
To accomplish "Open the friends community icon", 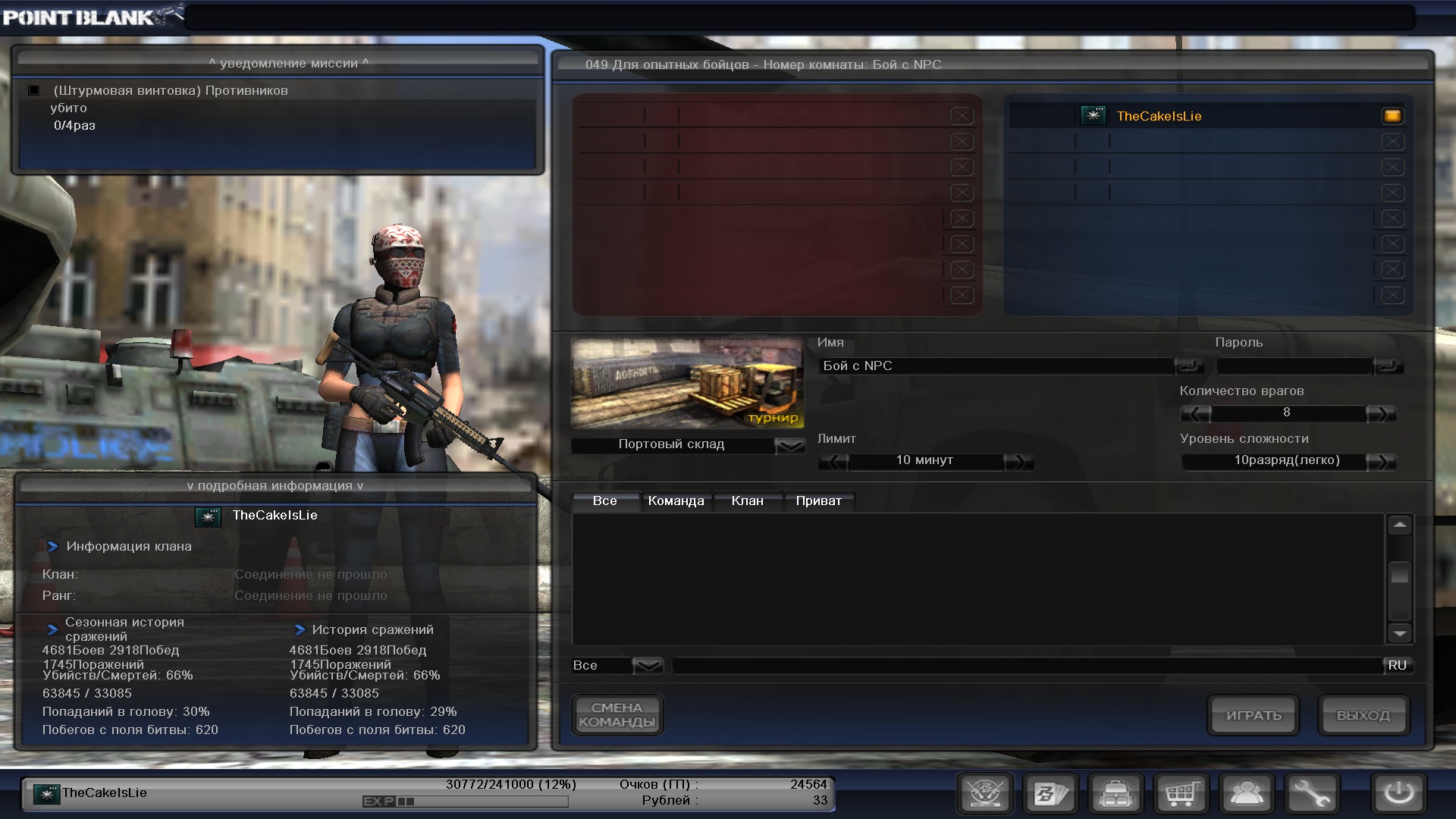I will (1246, 794).
